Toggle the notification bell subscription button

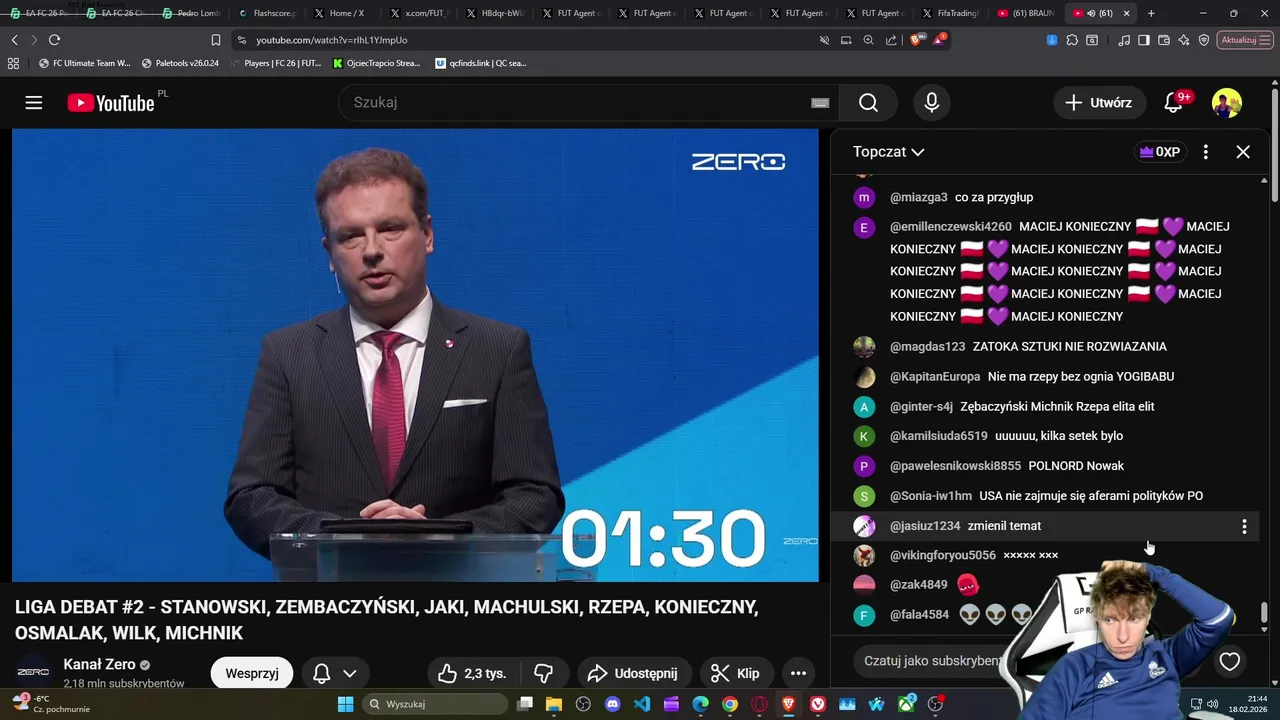click(322, 673)
